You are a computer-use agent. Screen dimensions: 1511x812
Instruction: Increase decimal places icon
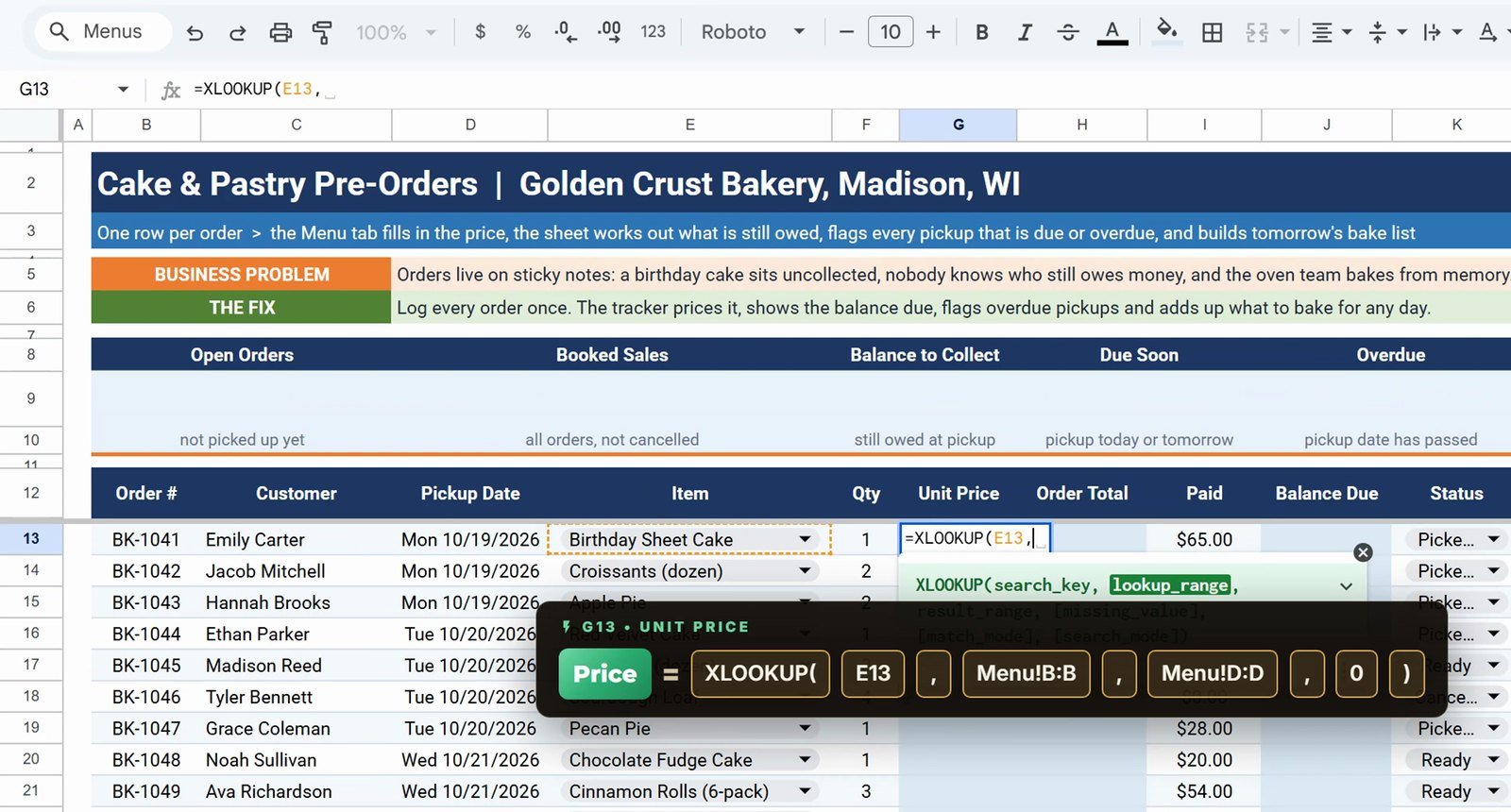(610, 32)
